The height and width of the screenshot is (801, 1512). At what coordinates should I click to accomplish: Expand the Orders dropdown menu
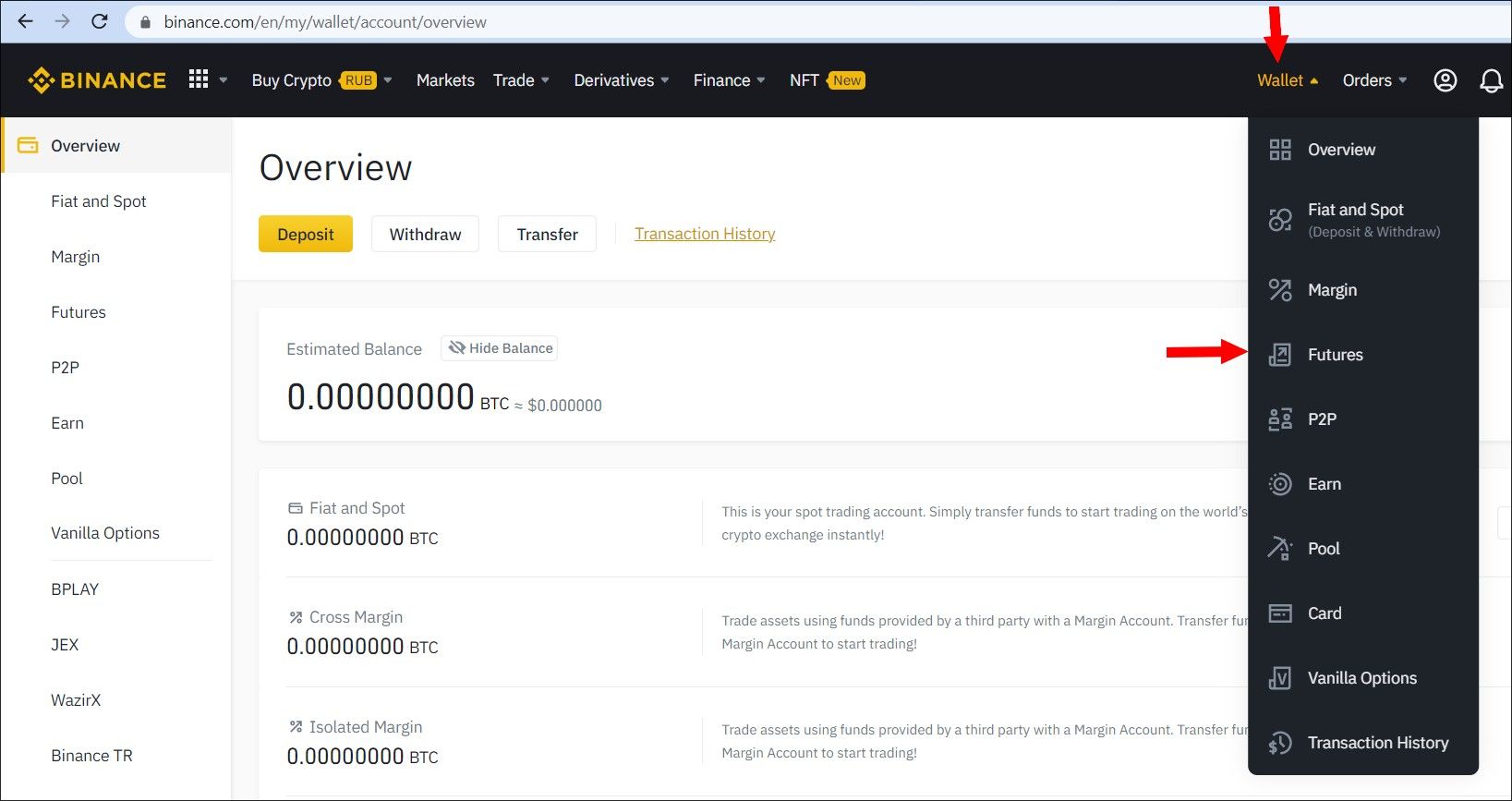click(1374, 80)
